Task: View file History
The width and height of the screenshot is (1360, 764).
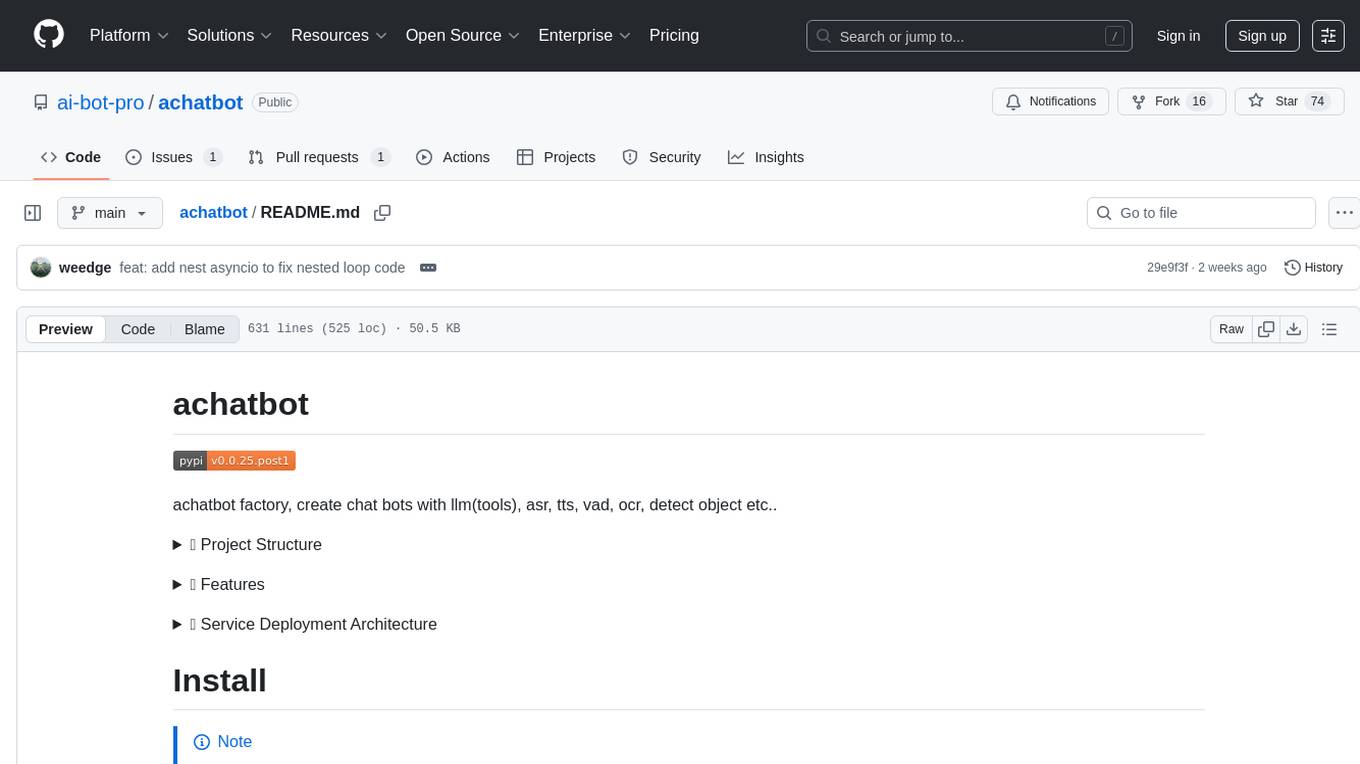Action: coord(1313,268)
